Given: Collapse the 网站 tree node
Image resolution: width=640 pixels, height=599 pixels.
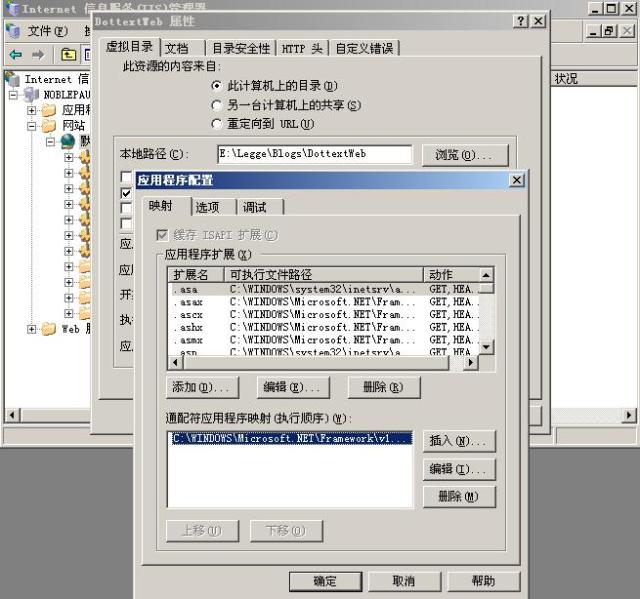Looking at the screenshot, I should [31, 126].
